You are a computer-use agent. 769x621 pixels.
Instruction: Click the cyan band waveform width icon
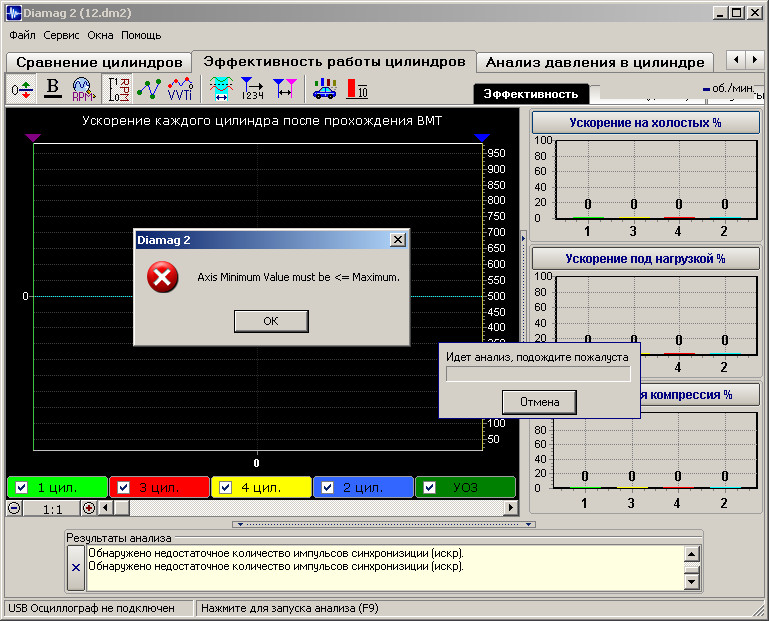point(221,89)
